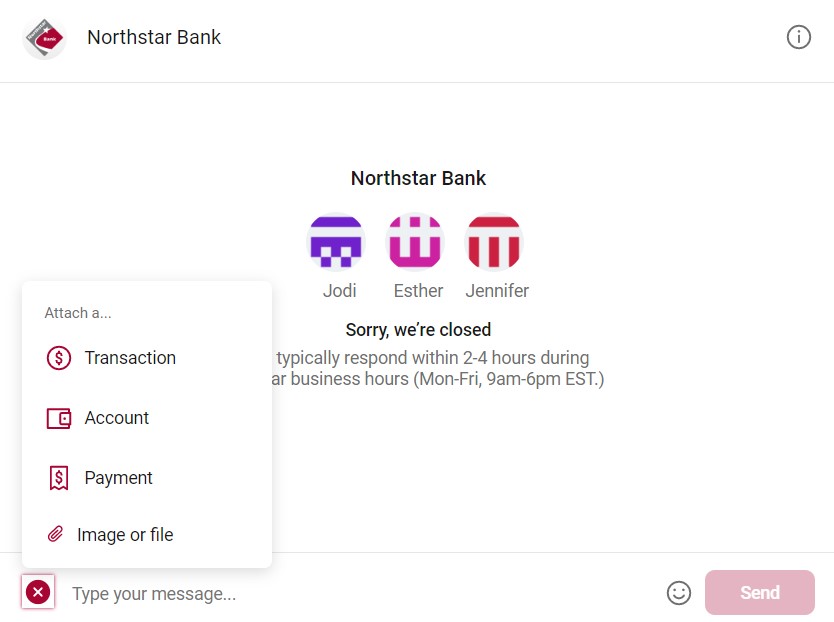Select Transaction from attach menu
The width and height of the screenshot is (834, 622).
point(130,358)
